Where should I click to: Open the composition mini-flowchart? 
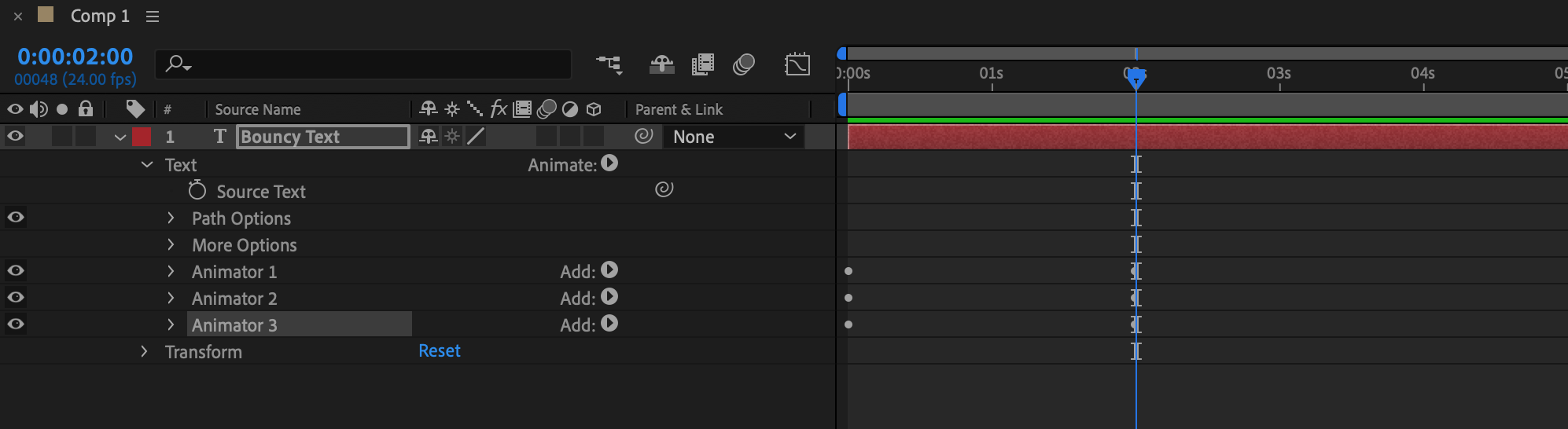[x=609, y=64]
